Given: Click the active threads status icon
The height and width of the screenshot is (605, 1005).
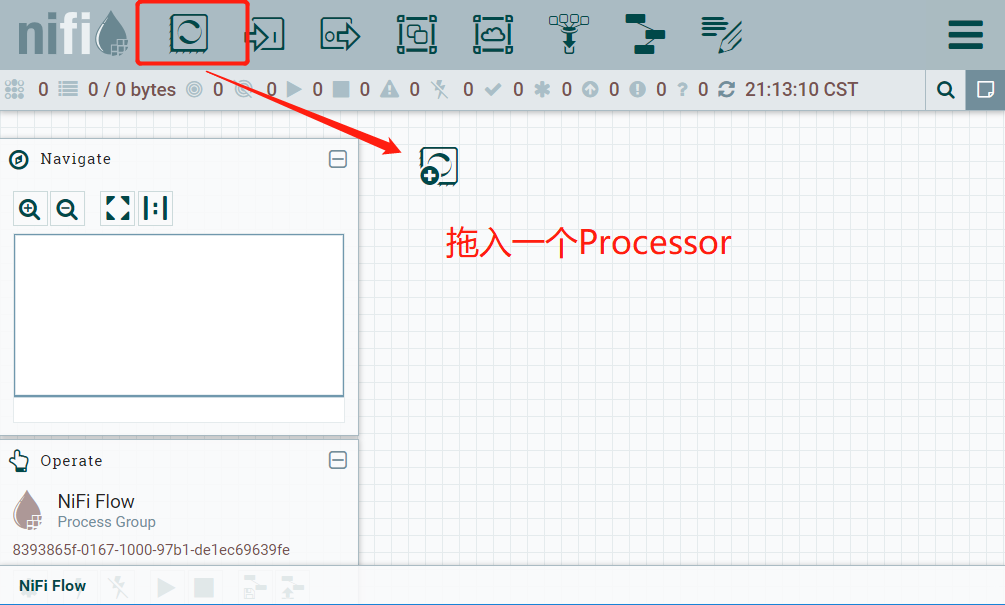Looking at the screenshot, I should point(14,90).
